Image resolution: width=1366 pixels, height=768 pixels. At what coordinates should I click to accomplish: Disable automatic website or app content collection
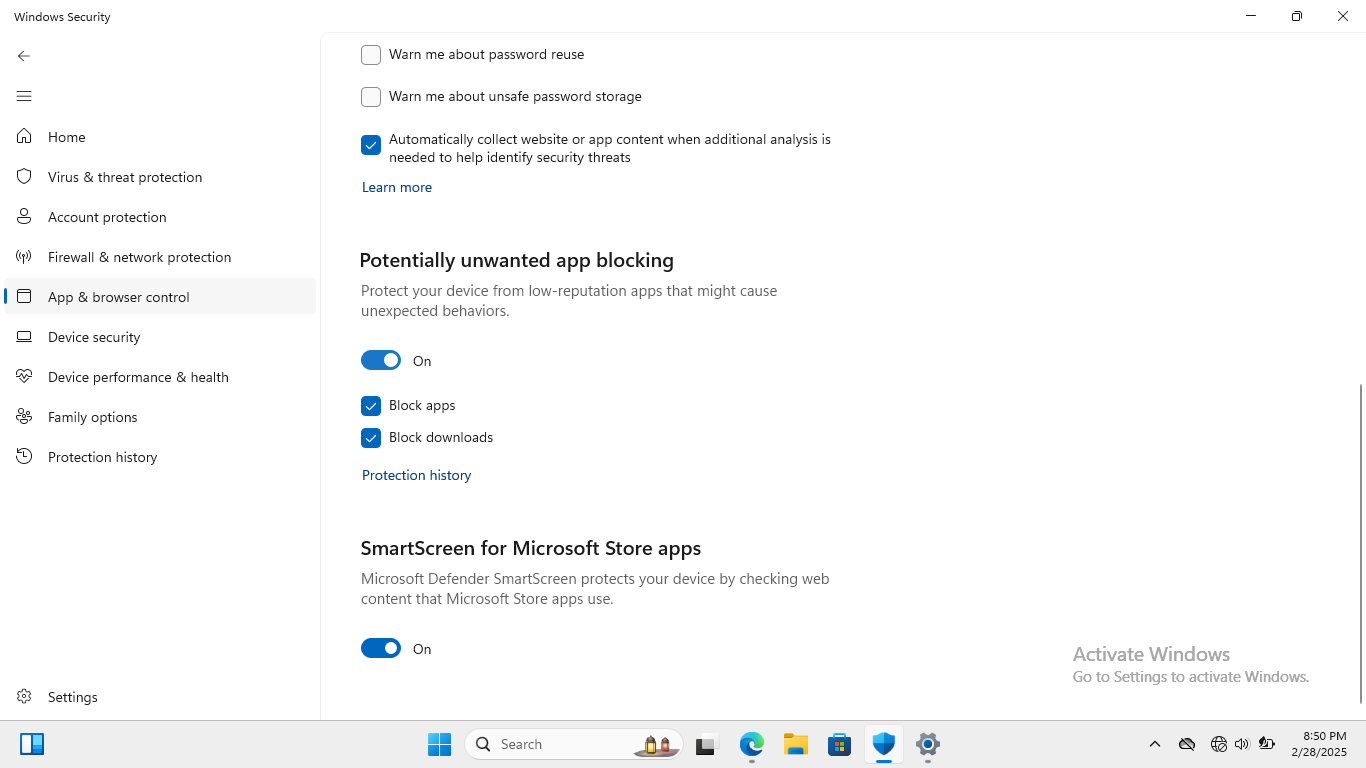pos(371,145)
